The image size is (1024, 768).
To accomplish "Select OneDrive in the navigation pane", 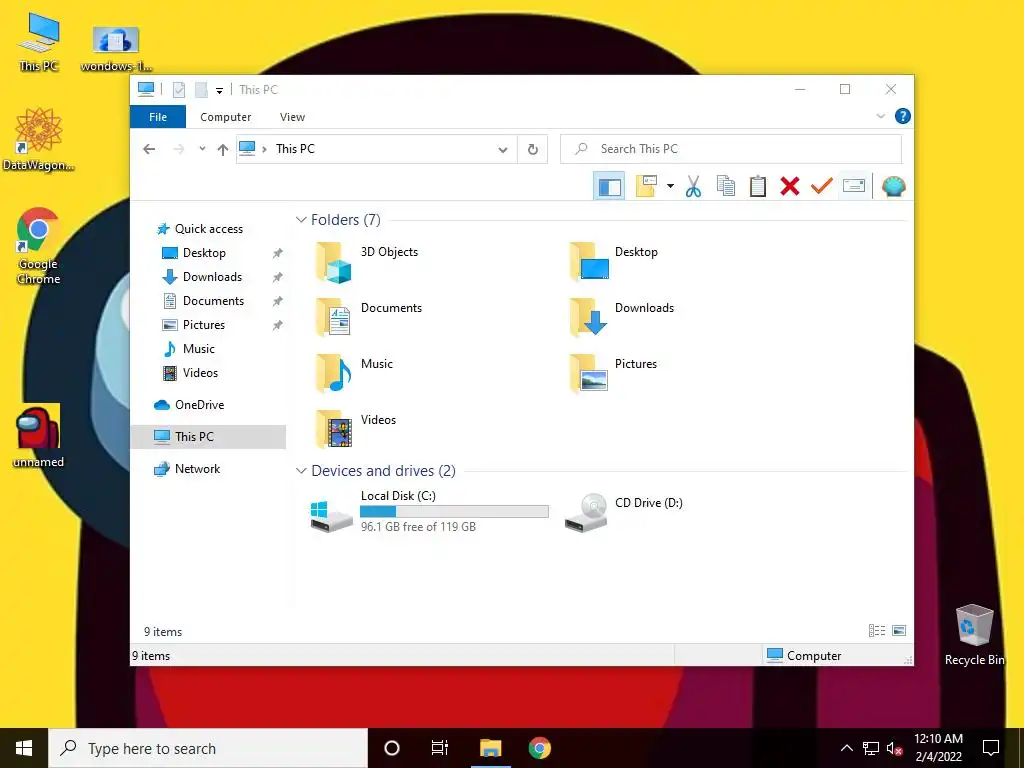I will tap(199, 405).
